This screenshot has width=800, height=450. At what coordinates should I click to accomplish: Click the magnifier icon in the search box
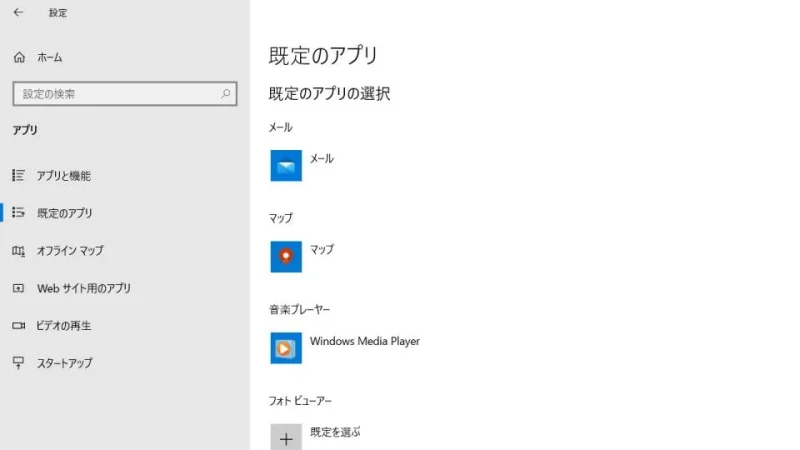coord(226,94)
